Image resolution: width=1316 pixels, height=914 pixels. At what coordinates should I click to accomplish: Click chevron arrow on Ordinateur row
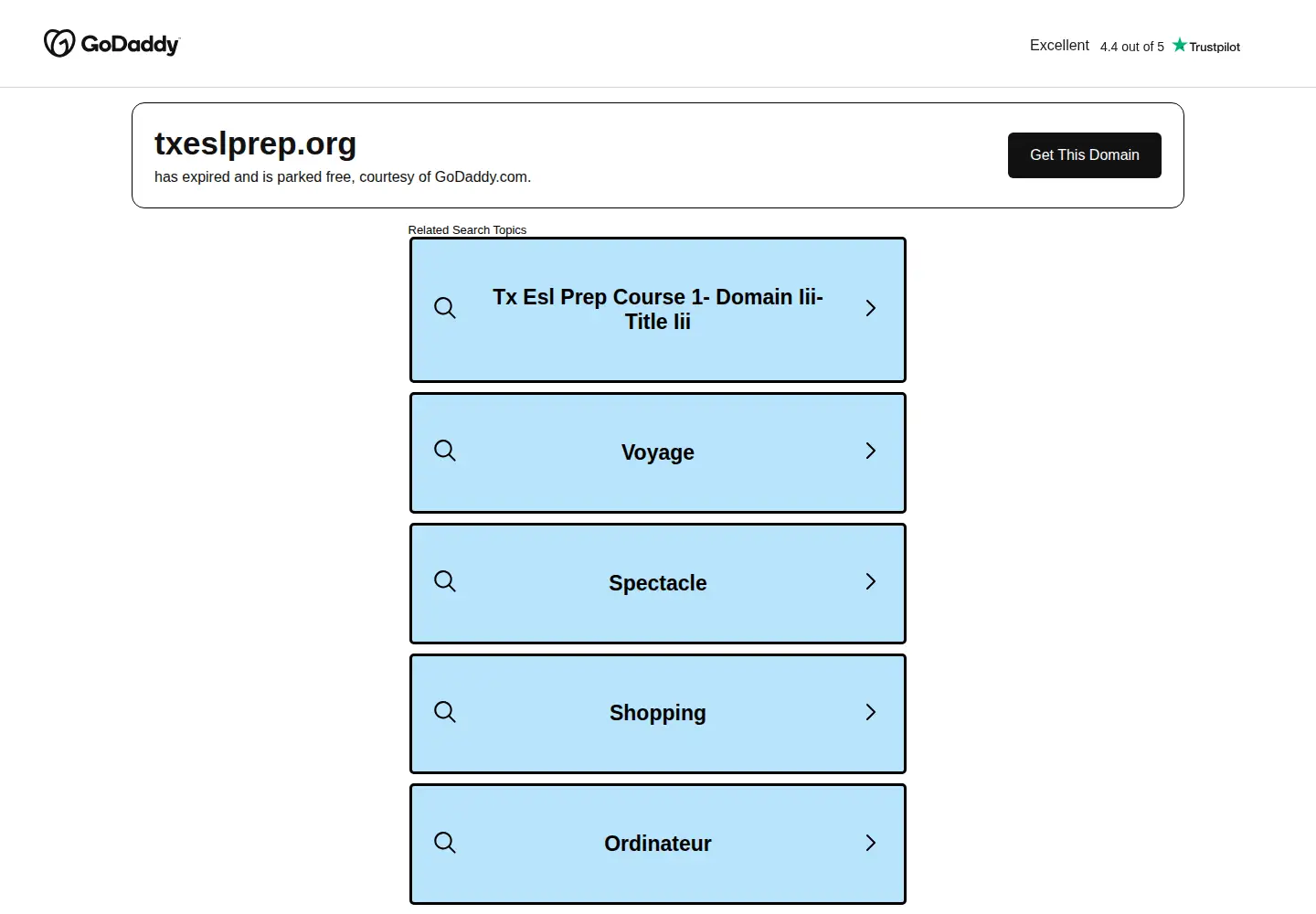(x=870, y=843)
